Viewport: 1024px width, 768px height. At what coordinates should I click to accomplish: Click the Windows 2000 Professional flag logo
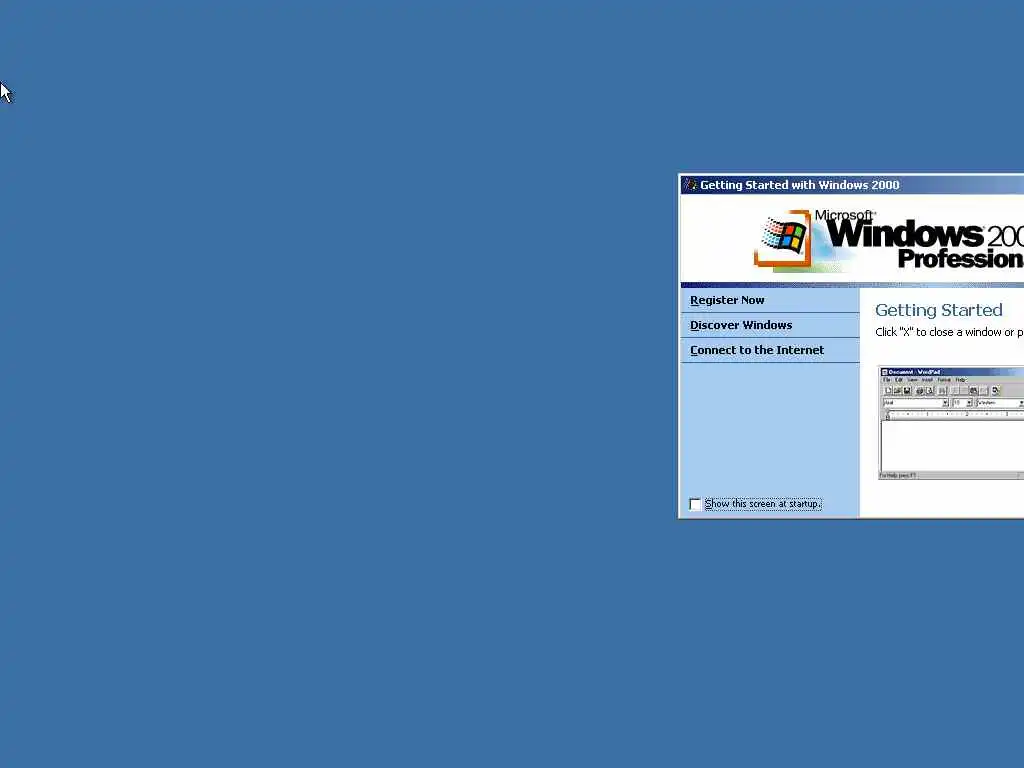(783, 239)
